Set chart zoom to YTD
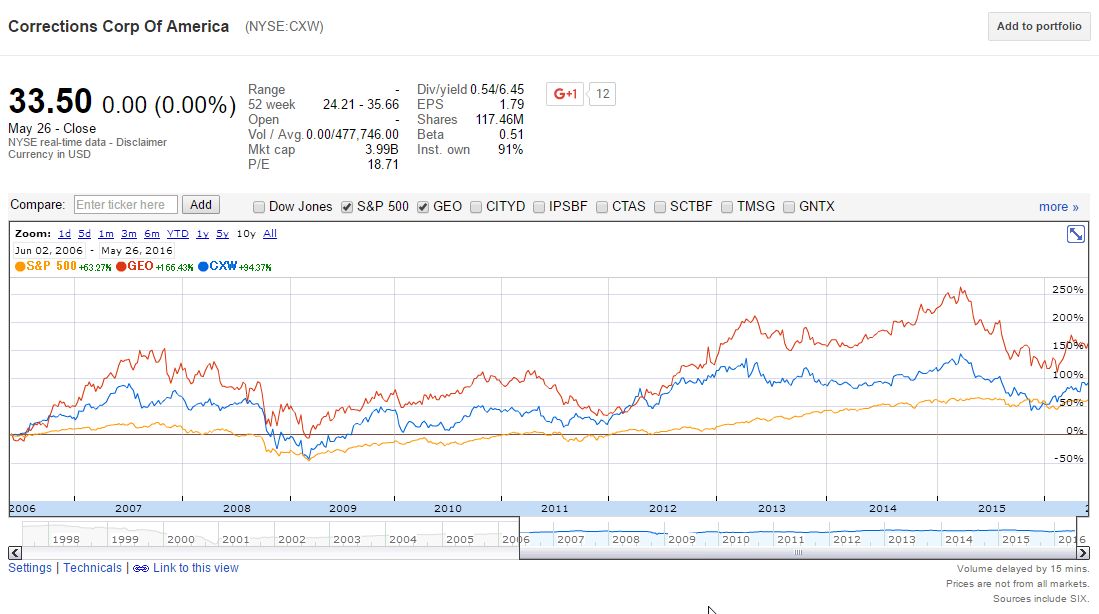The image size is (1099, 614). point(177,234)
